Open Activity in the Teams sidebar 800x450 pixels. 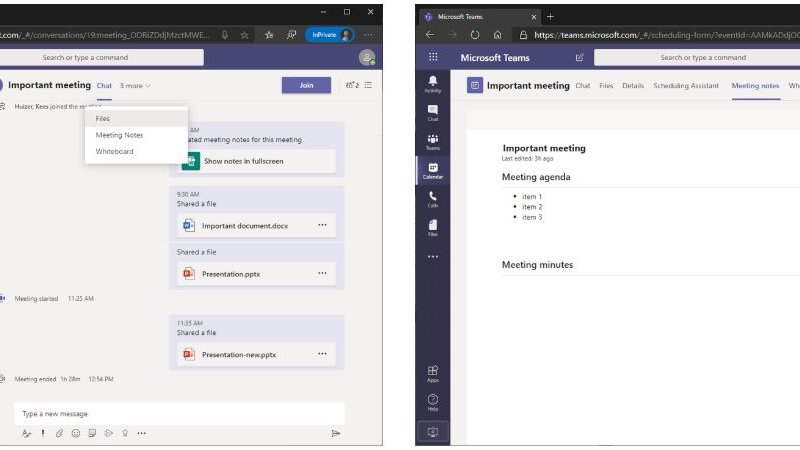point(433,84)
